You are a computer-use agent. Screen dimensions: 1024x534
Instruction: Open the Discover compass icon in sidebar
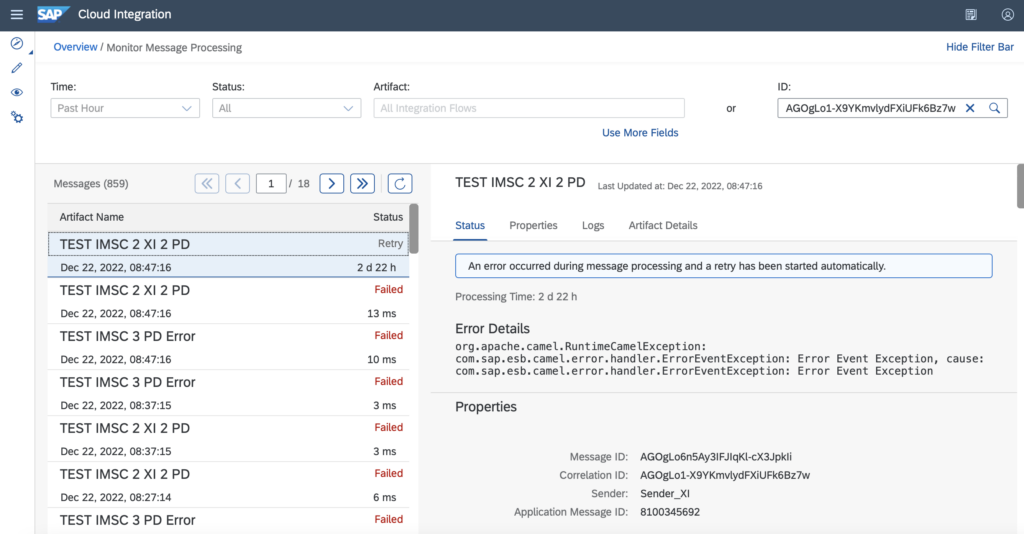pyautogui.click(x=17, y=43)
